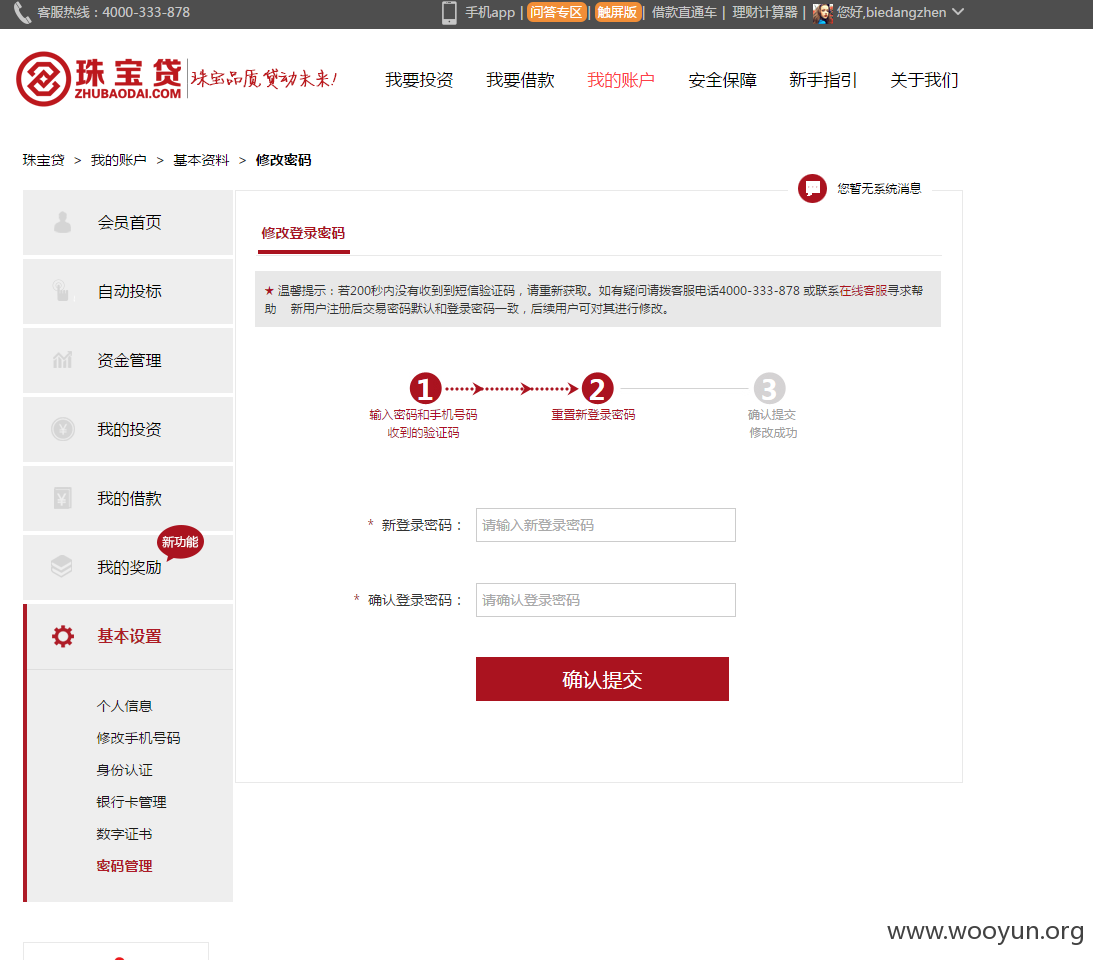Viewport: 1093px width, 960px height.
Task: Click the user avatar picture
Action: pyautogui.click(x=823, y=13)
